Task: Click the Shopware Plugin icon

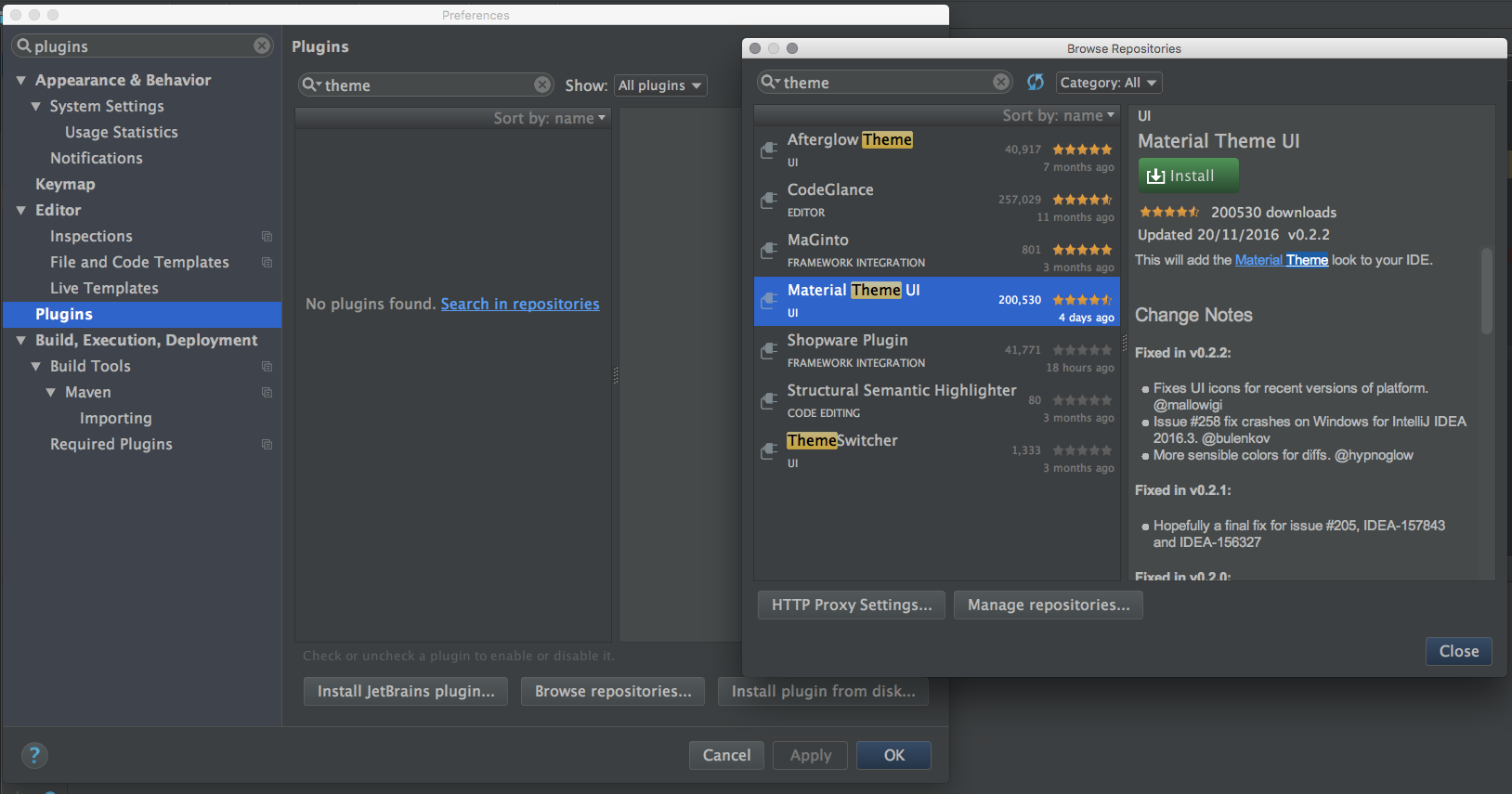Action: coord(769,350)
